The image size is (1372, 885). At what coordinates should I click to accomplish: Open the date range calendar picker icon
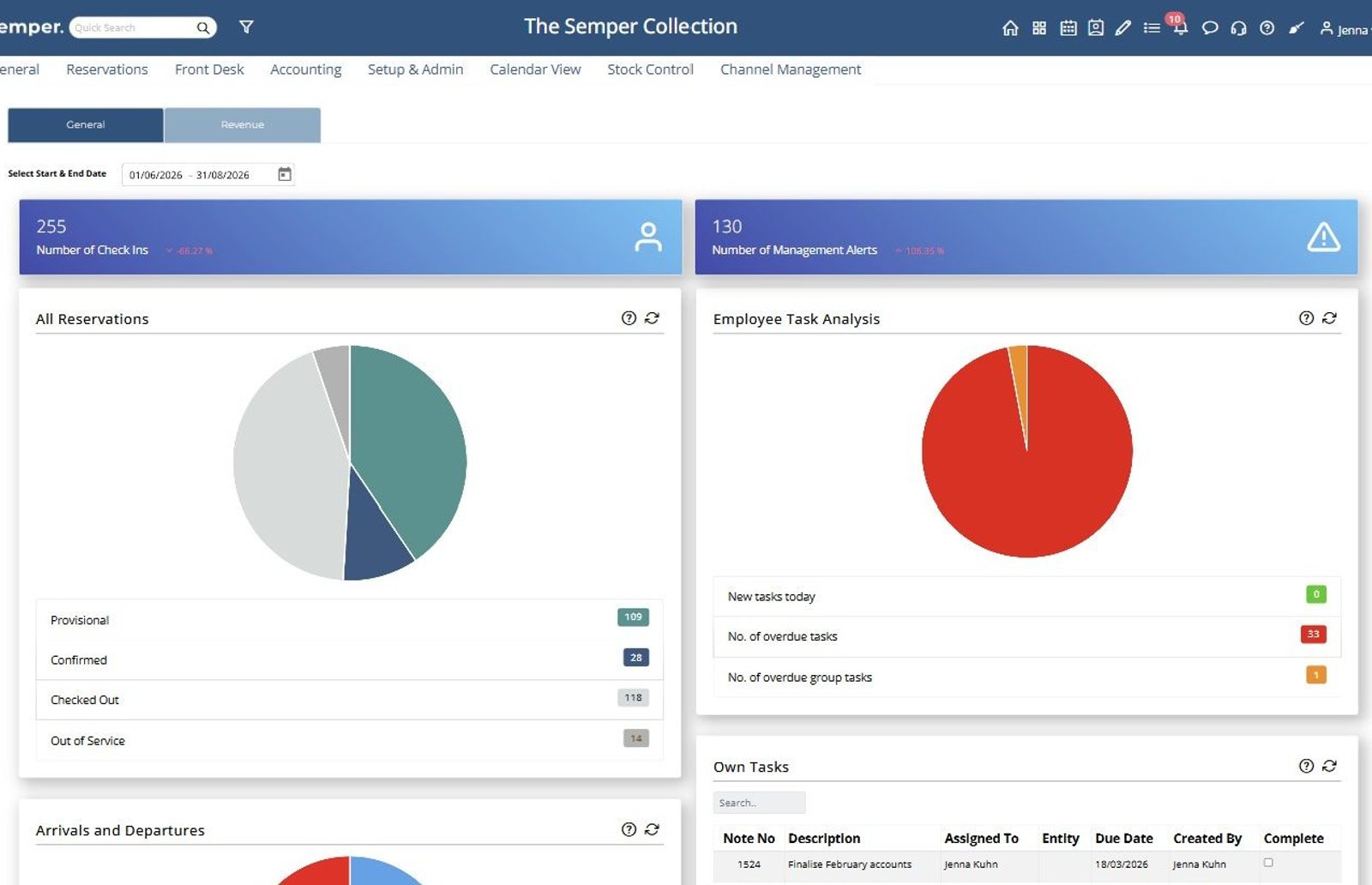(285, 174)
